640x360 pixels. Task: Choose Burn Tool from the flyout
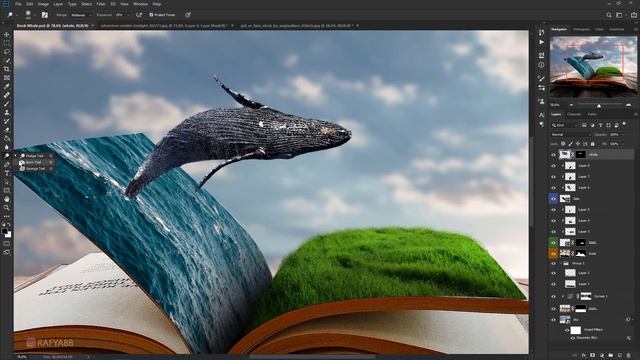pyautogui.click(x=33, y=162)
